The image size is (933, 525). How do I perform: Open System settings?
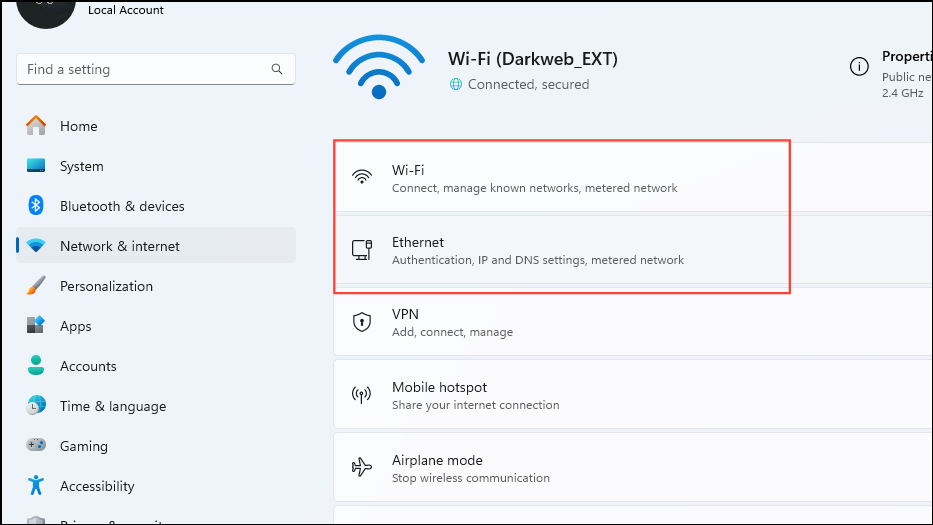[156, 165]
